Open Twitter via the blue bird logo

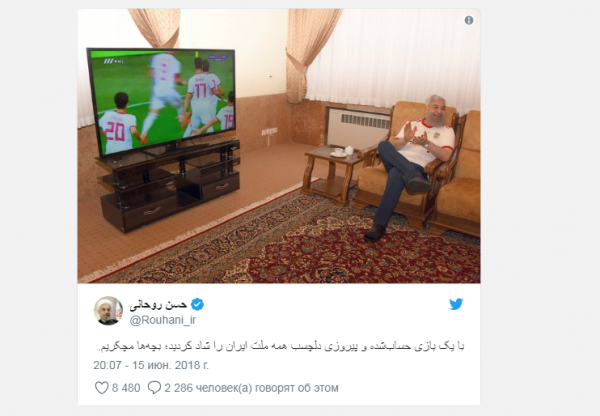456,304
